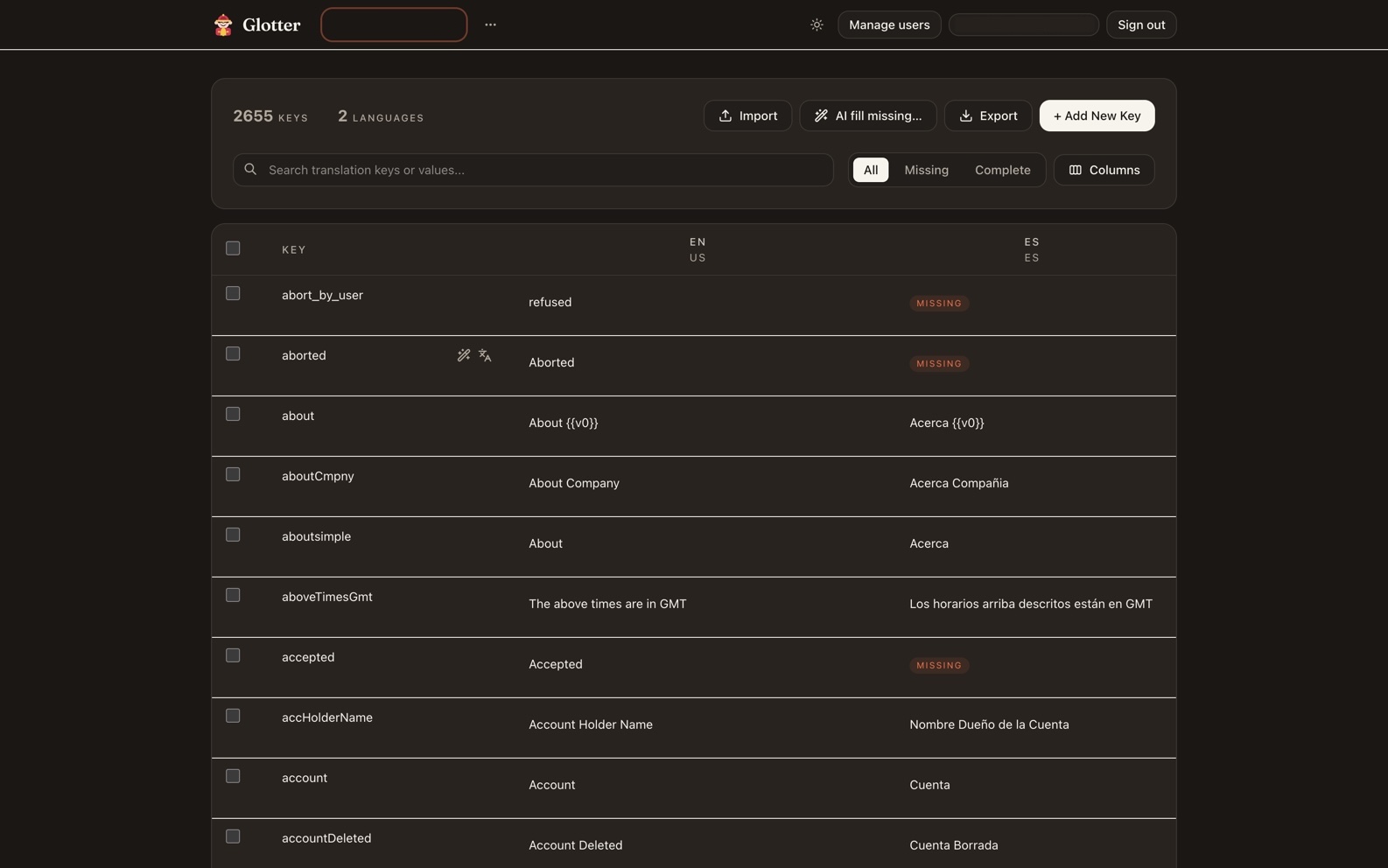
Task: Click Spanish value 'Cuenta Borrada'
Action: pyautogui.click(x=954, y=845)
